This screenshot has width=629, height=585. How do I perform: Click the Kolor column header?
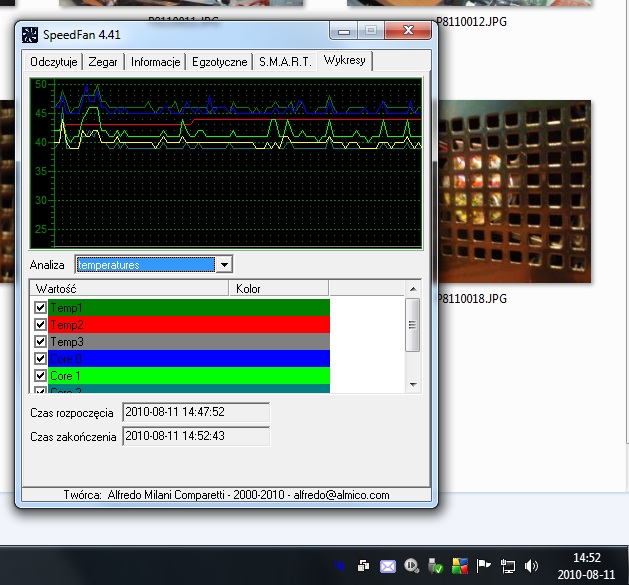pyautogui.click(x=279, y=288)
